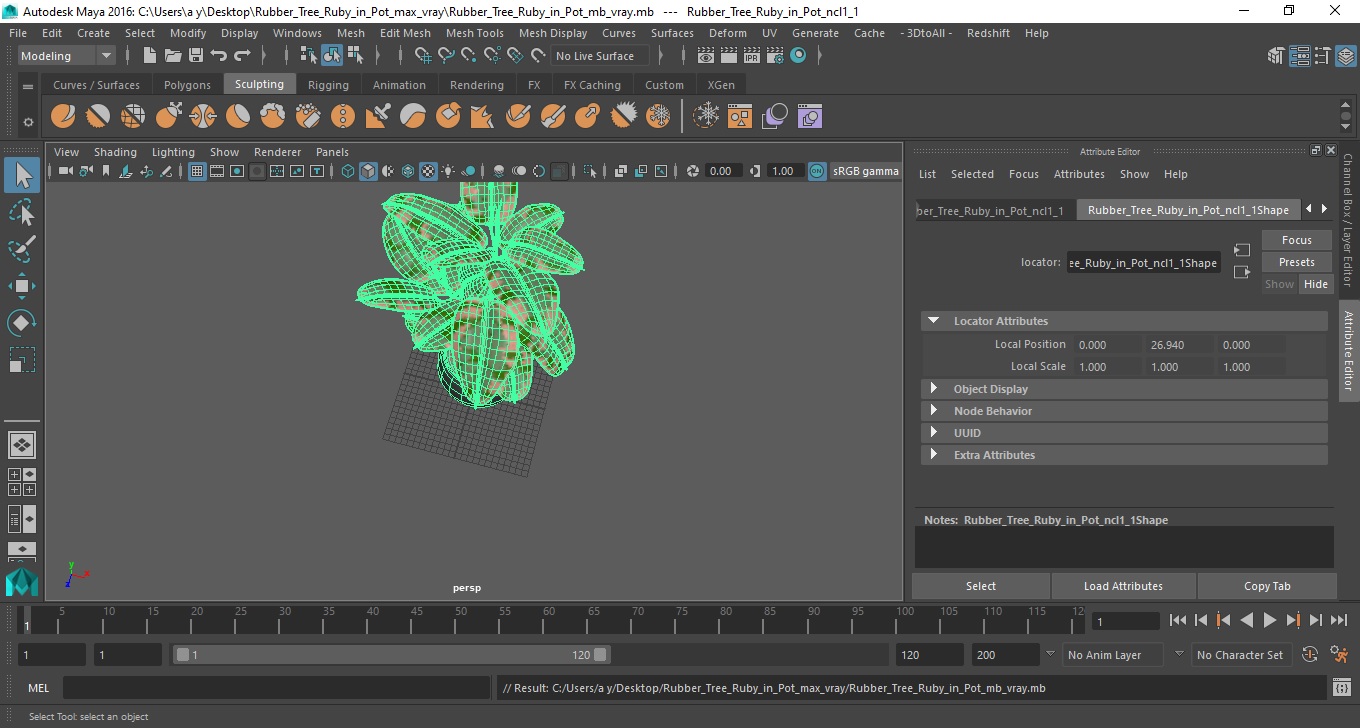
Task: Open the Modeling menu set dropdown
Action: pyautogui.click(x=66, y=56)
